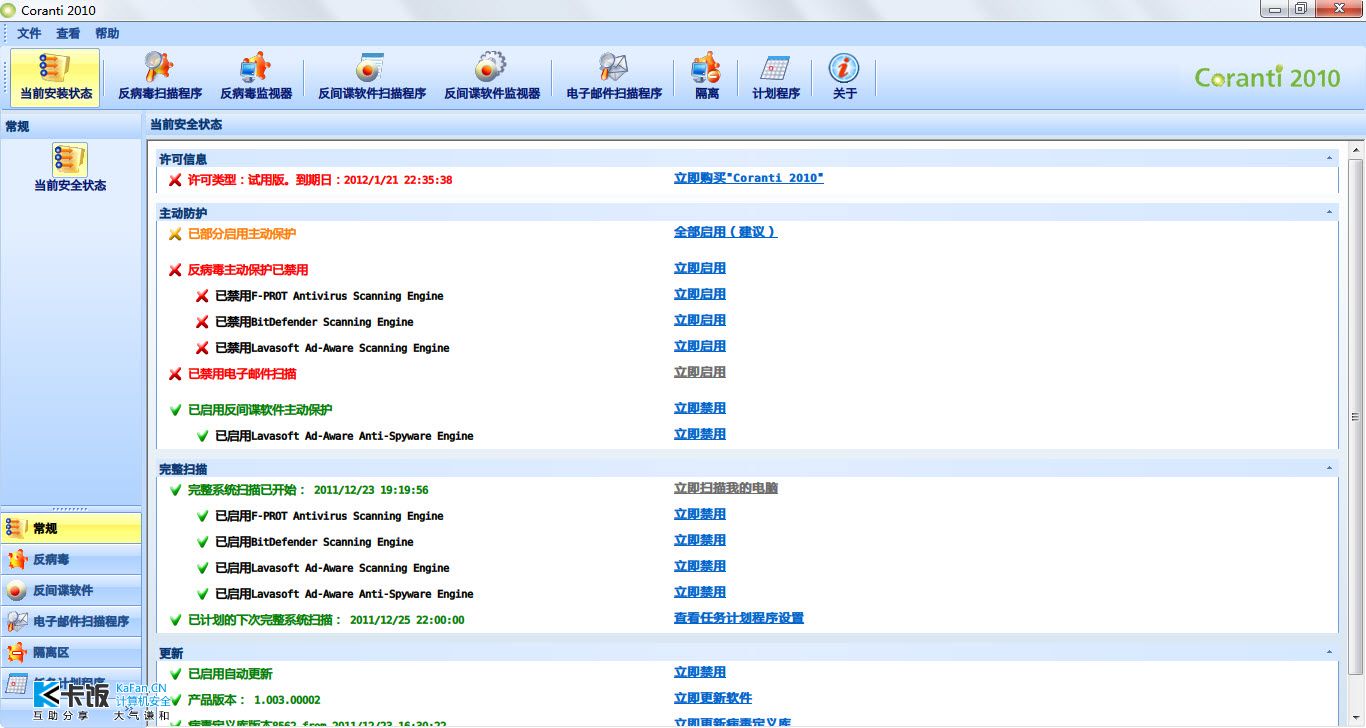Click the vertical scrollbar up arrow
Screen dimensions: 1366x728
coord(1356,150)
